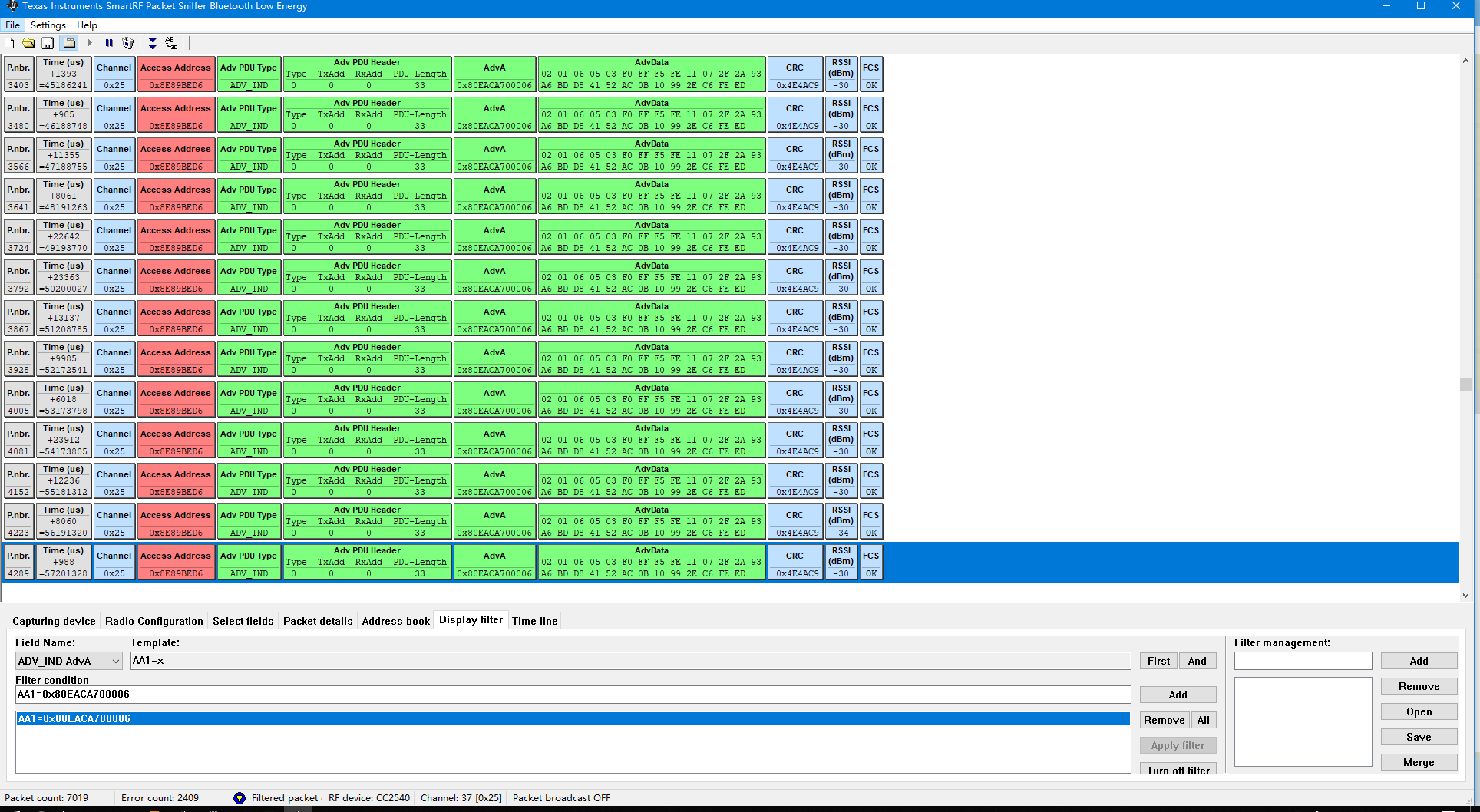Open the Settings menu
The image size is (1480, 812).
[48, 25]
